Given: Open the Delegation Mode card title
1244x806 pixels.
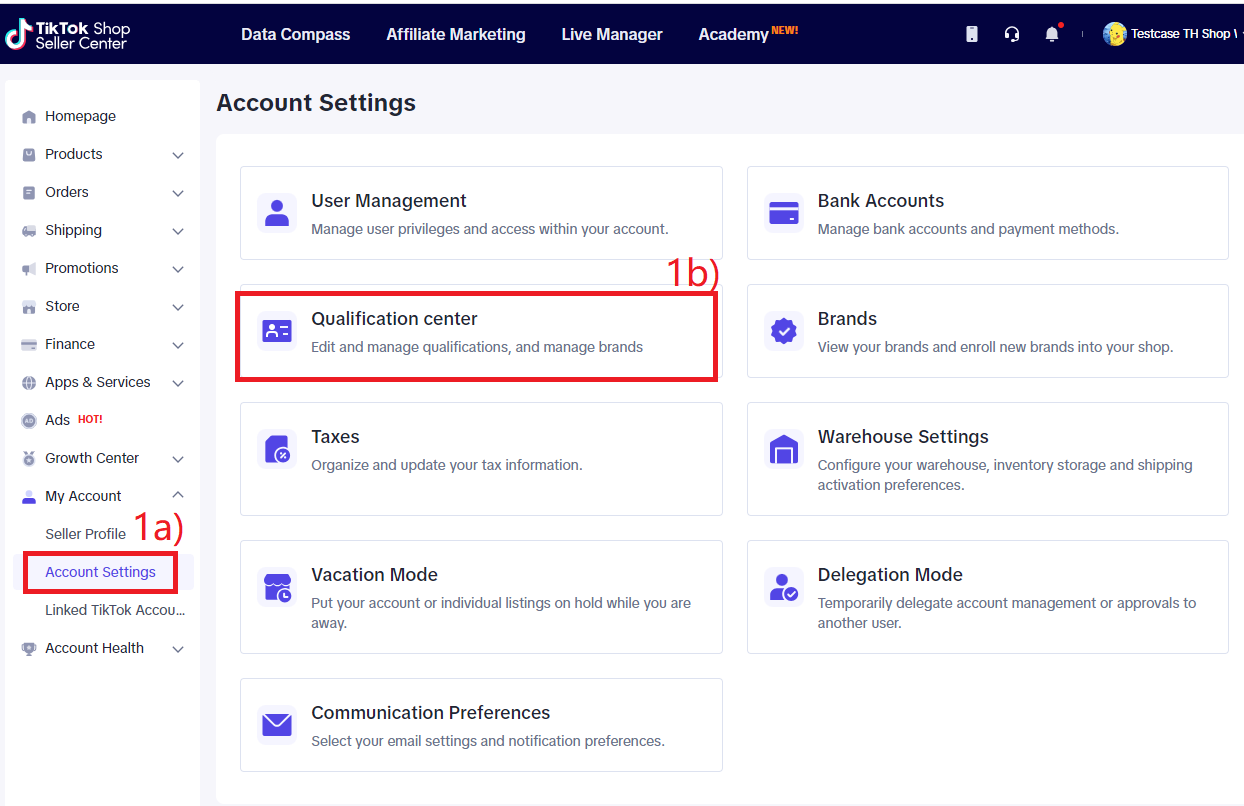Looking at the screenshot, I should [x=890, y=575].
